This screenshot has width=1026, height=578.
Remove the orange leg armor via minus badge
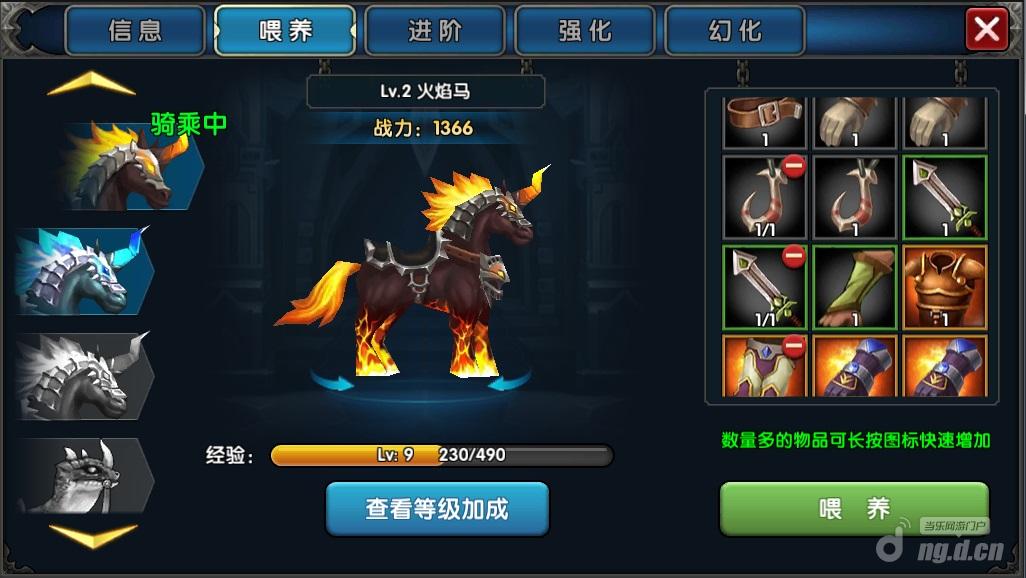click(794, 346)
